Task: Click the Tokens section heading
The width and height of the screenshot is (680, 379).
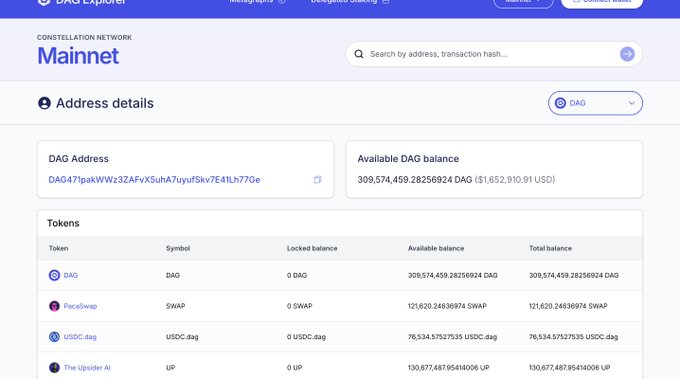Action: pyautogui.click(x=63, y=223)
